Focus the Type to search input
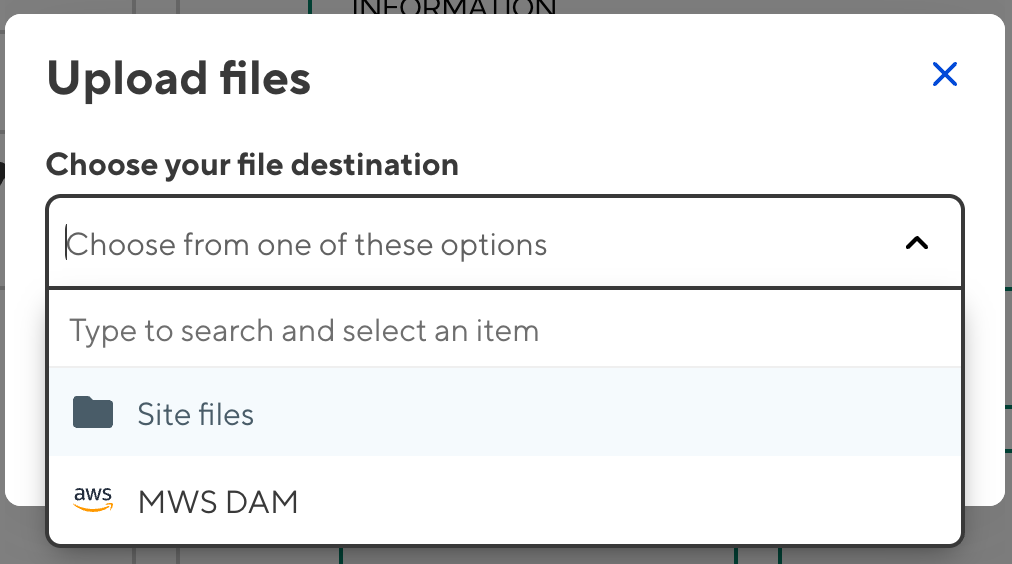The image size is (1012, 564). coord(505,330)
